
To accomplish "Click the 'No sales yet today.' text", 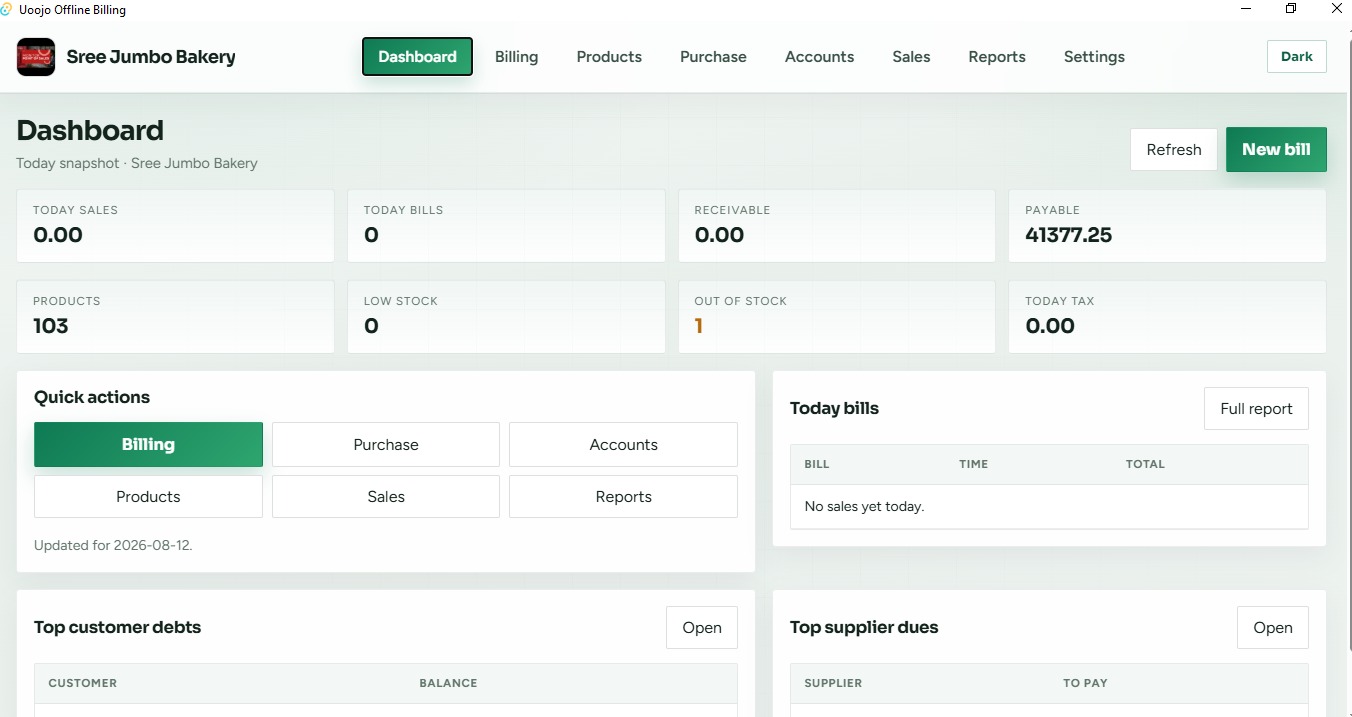I will tap(864, 506).
